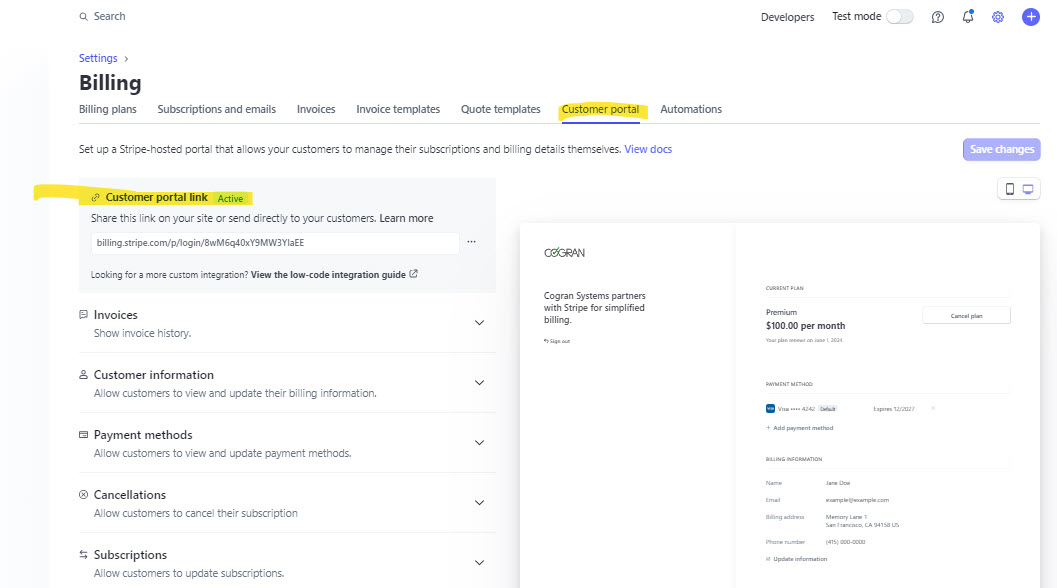Screen dimensions: 1057x588
Task: Switch preview to mobile device icon
Action: point(1009,189)
